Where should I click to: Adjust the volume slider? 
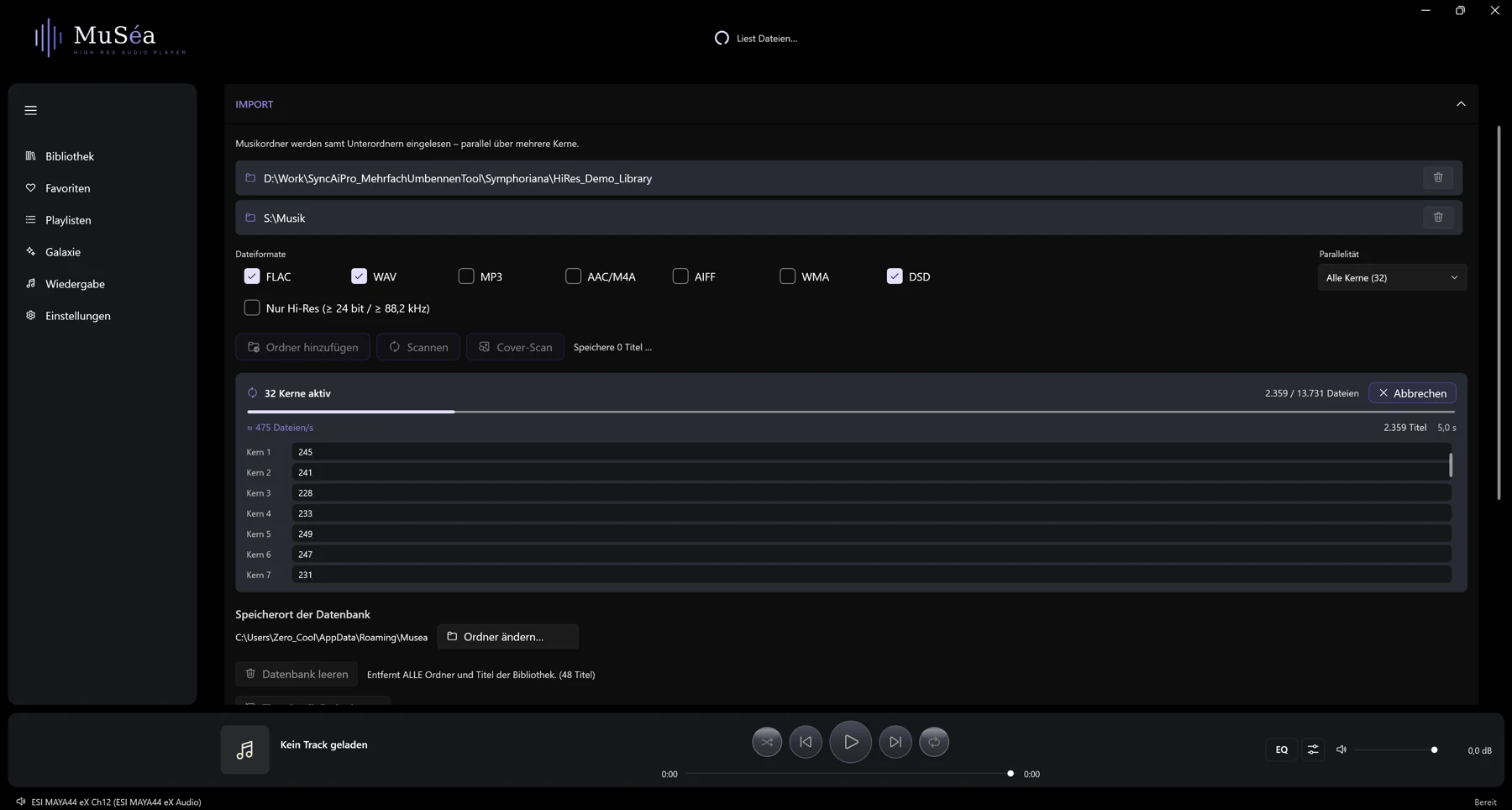[1398, 750]
